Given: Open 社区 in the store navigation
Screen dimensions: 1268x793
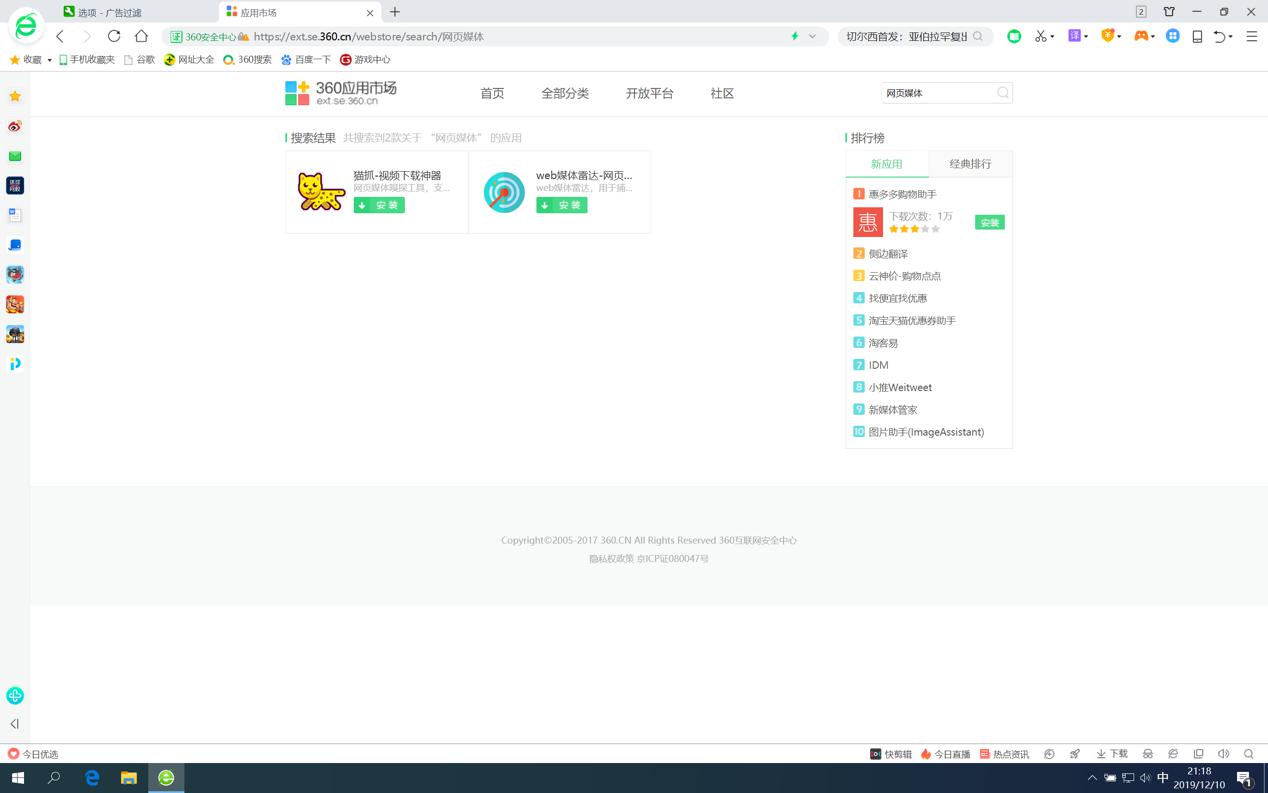Looking at the screenshot, I should coord(722,93).
